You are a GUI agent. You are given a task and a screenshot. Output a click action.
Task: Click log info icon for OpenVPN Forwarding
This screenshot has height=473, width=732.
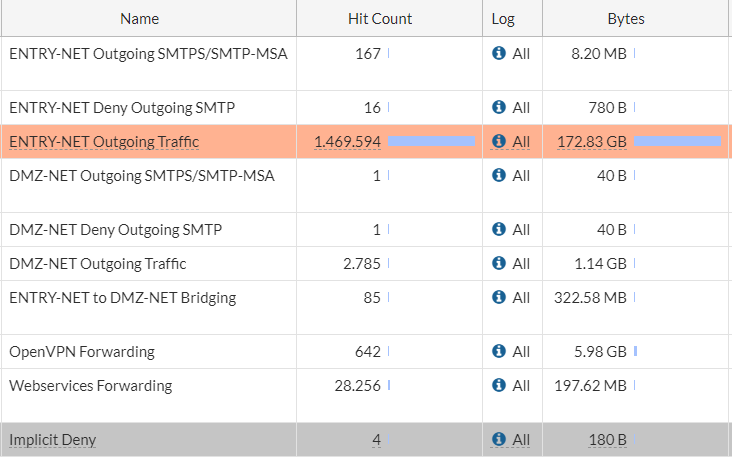(499, 352)
